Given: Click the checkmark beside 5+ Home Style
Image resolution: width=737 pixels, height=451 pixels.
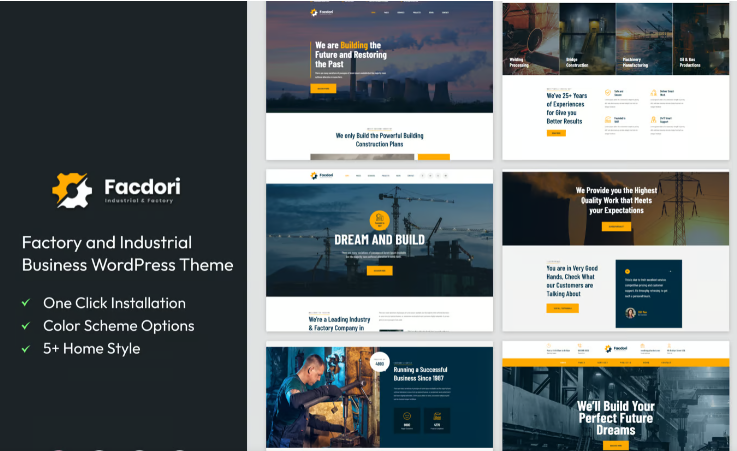Looking at the screenshot, I should (x=26, y=349).
